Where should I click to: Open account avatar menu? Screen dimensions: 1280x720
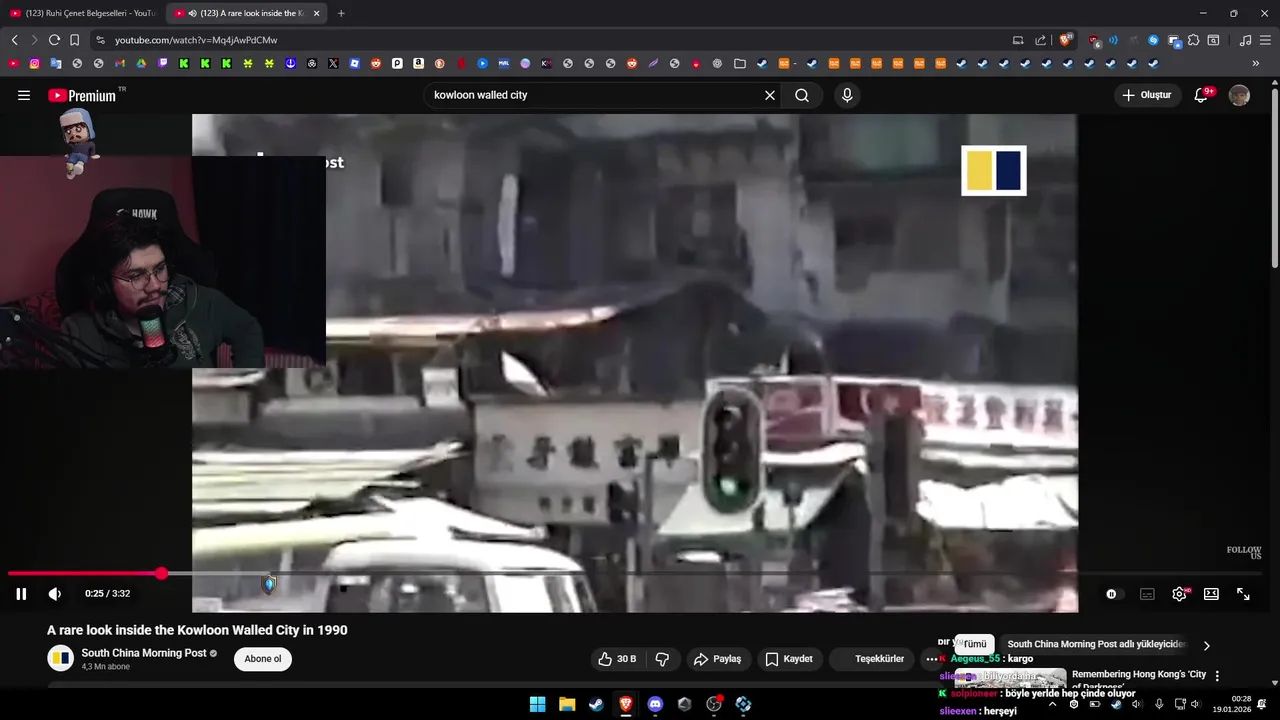[1239, 95]
